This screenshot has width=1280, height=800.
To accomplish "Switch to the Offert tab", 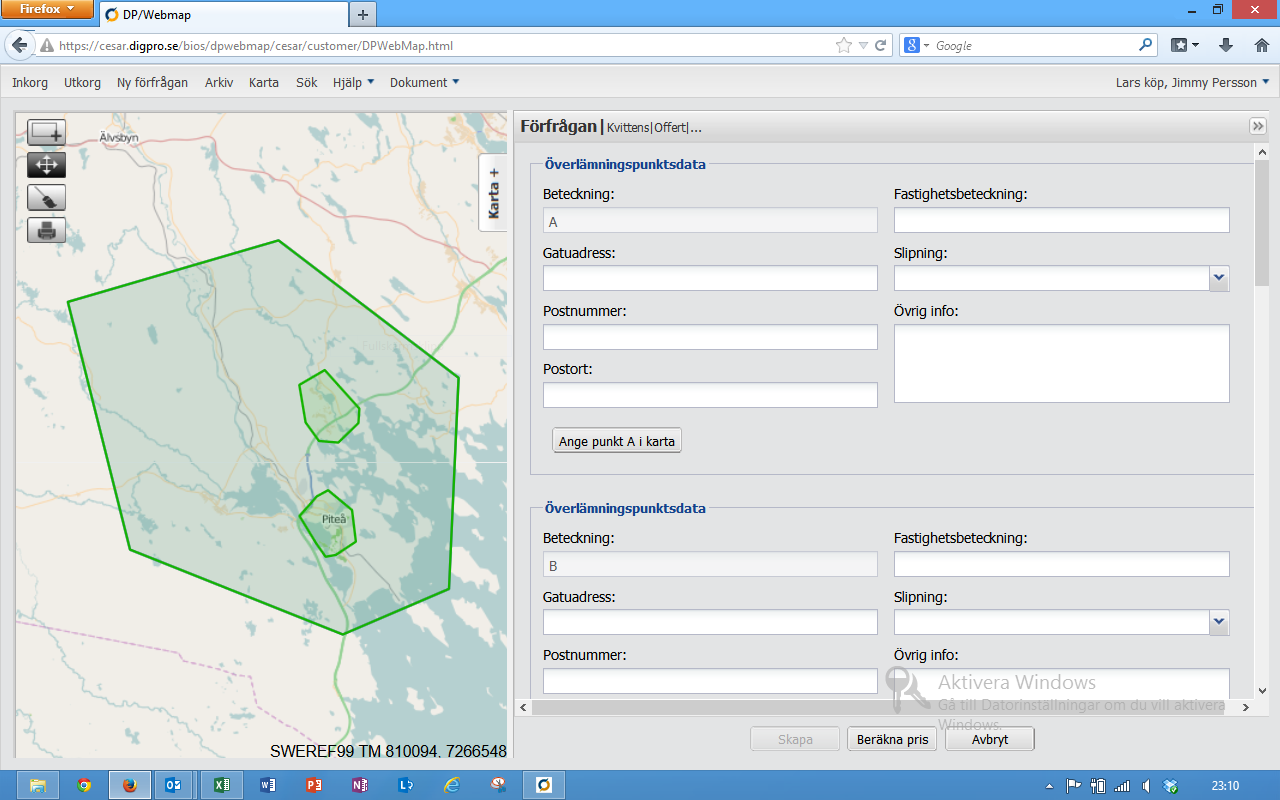I will point(670,127).
